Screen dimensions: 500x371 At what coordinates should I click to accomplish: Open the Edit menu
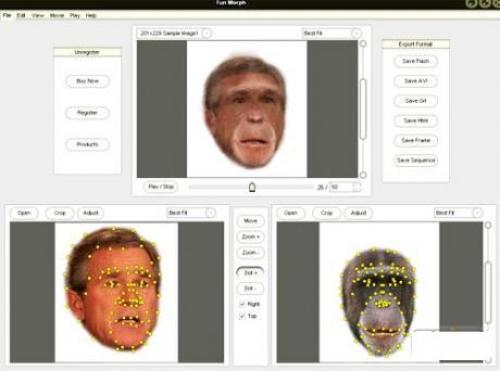(x=21, y=15)
